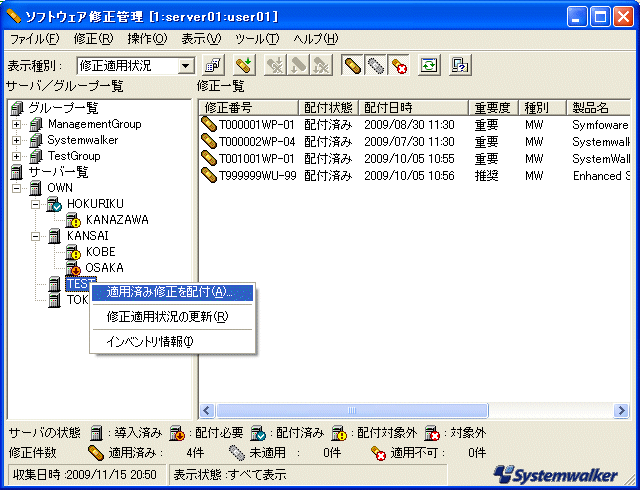
Task: Open the ツール(T) menu
Action: pos(257,39)
